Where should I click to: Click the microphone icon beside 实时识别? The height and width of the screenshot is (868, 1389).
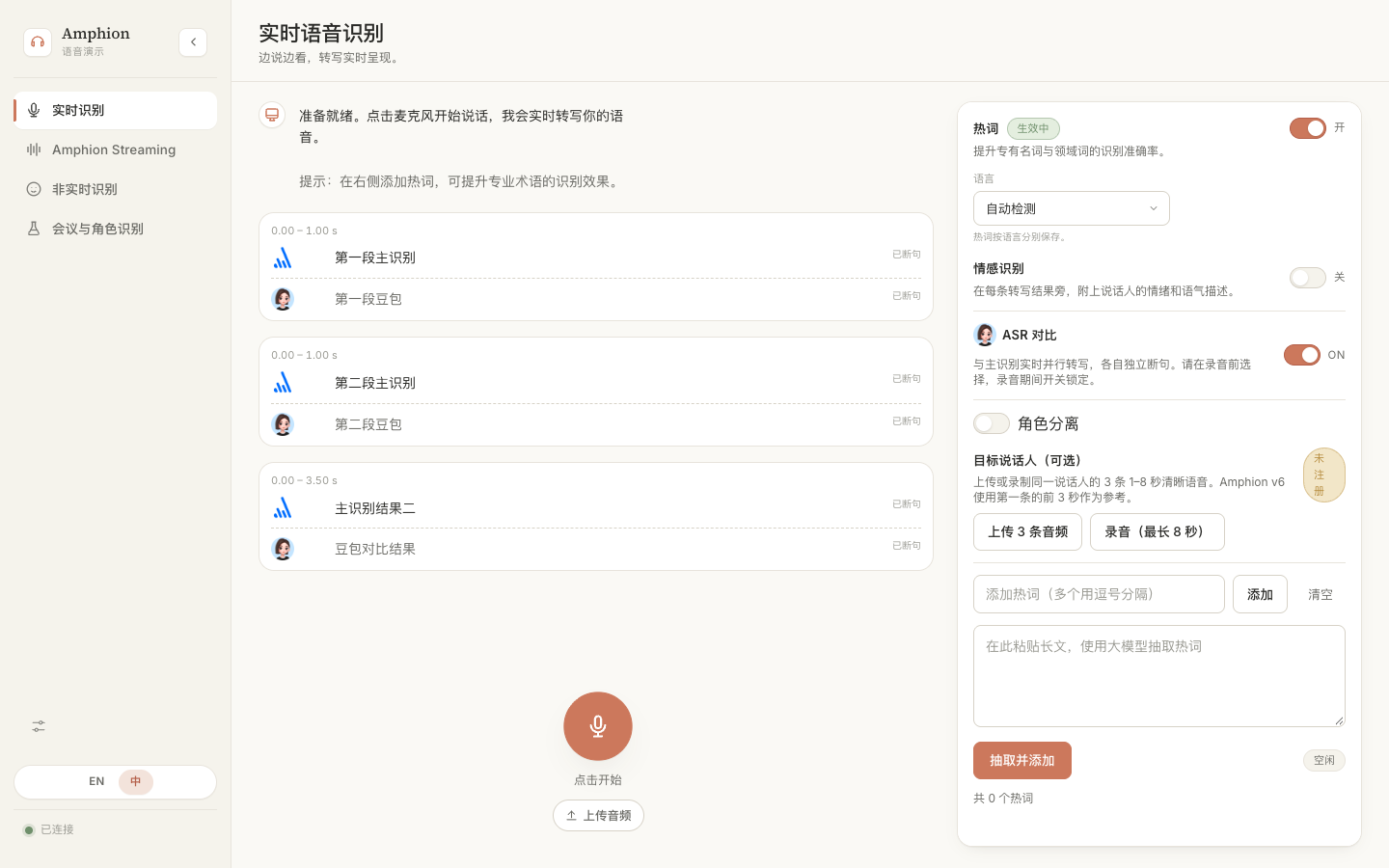pyautogui.click(x=34, y=110)
